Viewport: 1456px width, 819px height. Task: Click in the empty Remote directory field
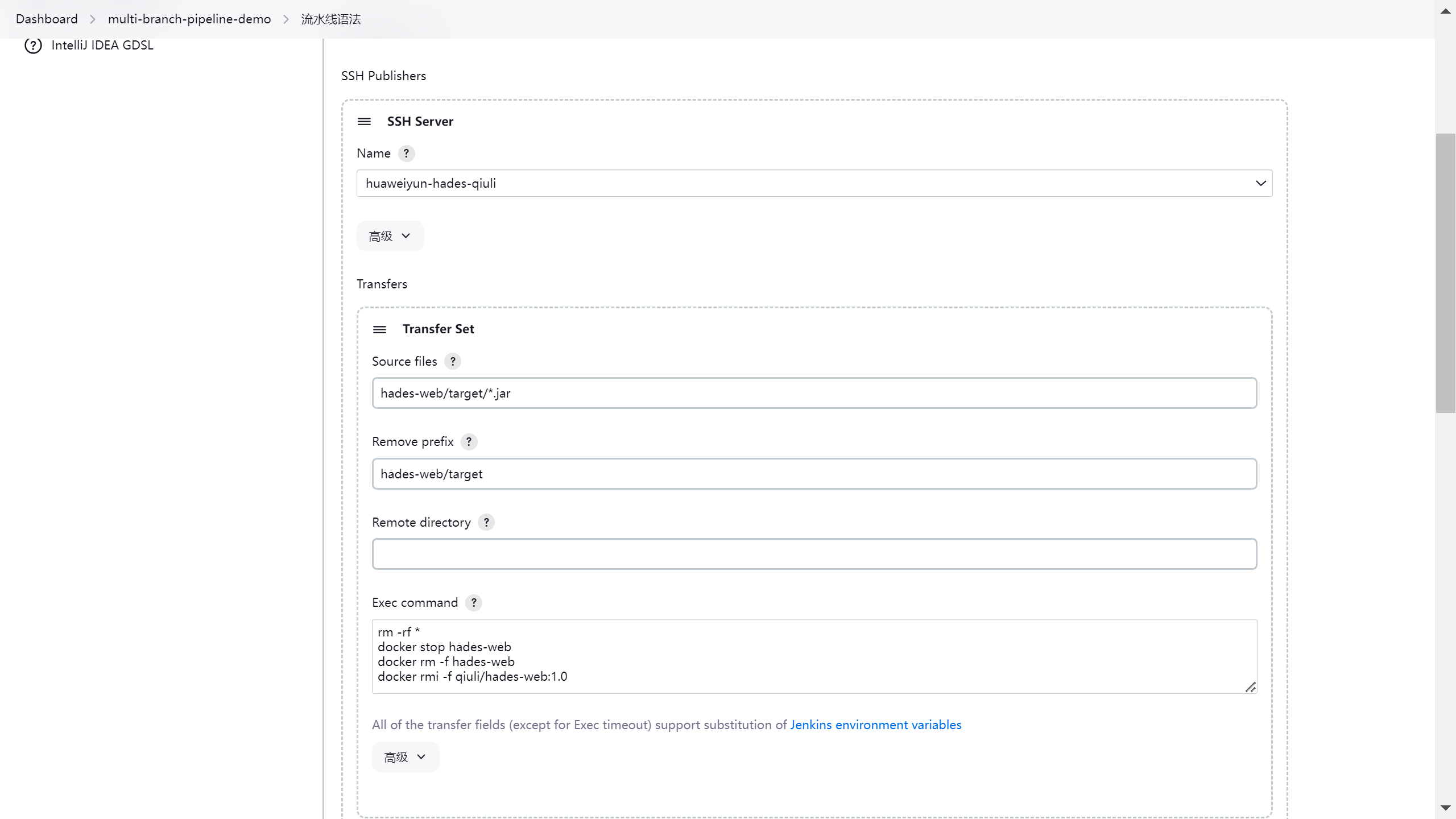[x=814, y=554]
